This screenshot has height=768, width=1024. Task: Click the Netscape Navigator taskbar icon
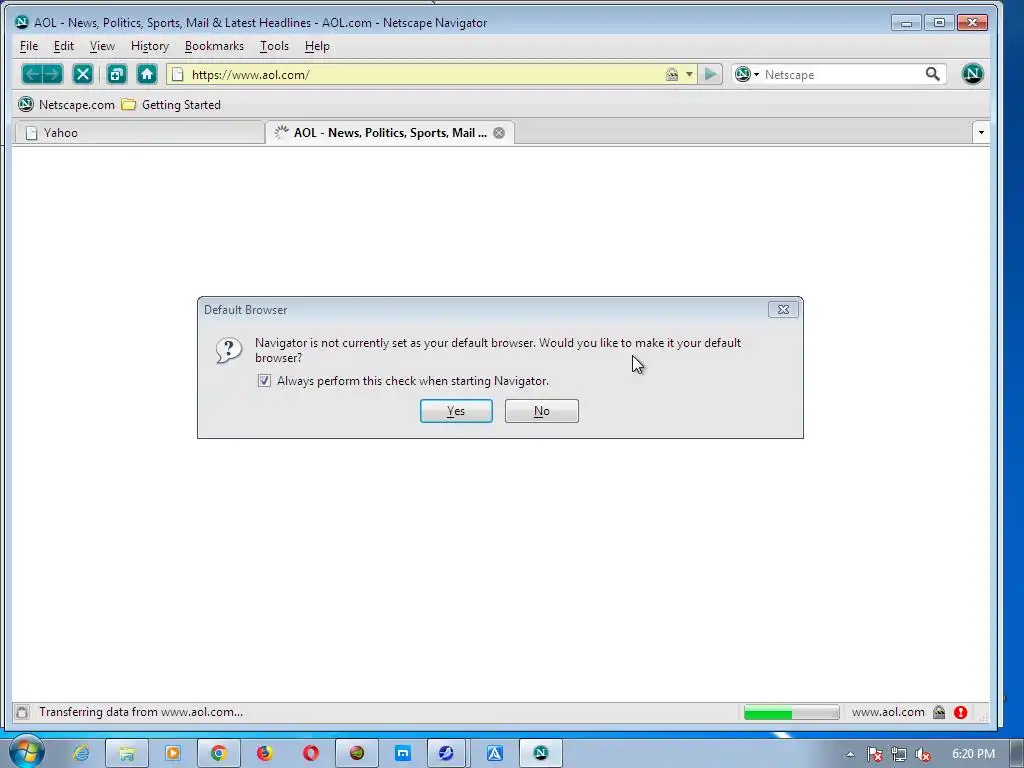pos(541,753)
